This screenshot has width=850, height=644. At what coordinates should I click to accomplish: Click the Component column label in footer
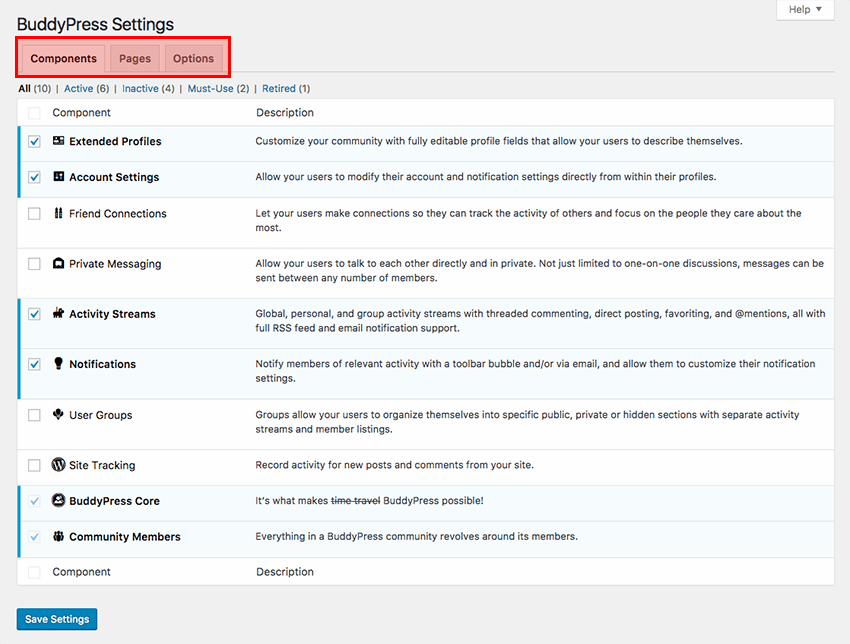point(81,572)
